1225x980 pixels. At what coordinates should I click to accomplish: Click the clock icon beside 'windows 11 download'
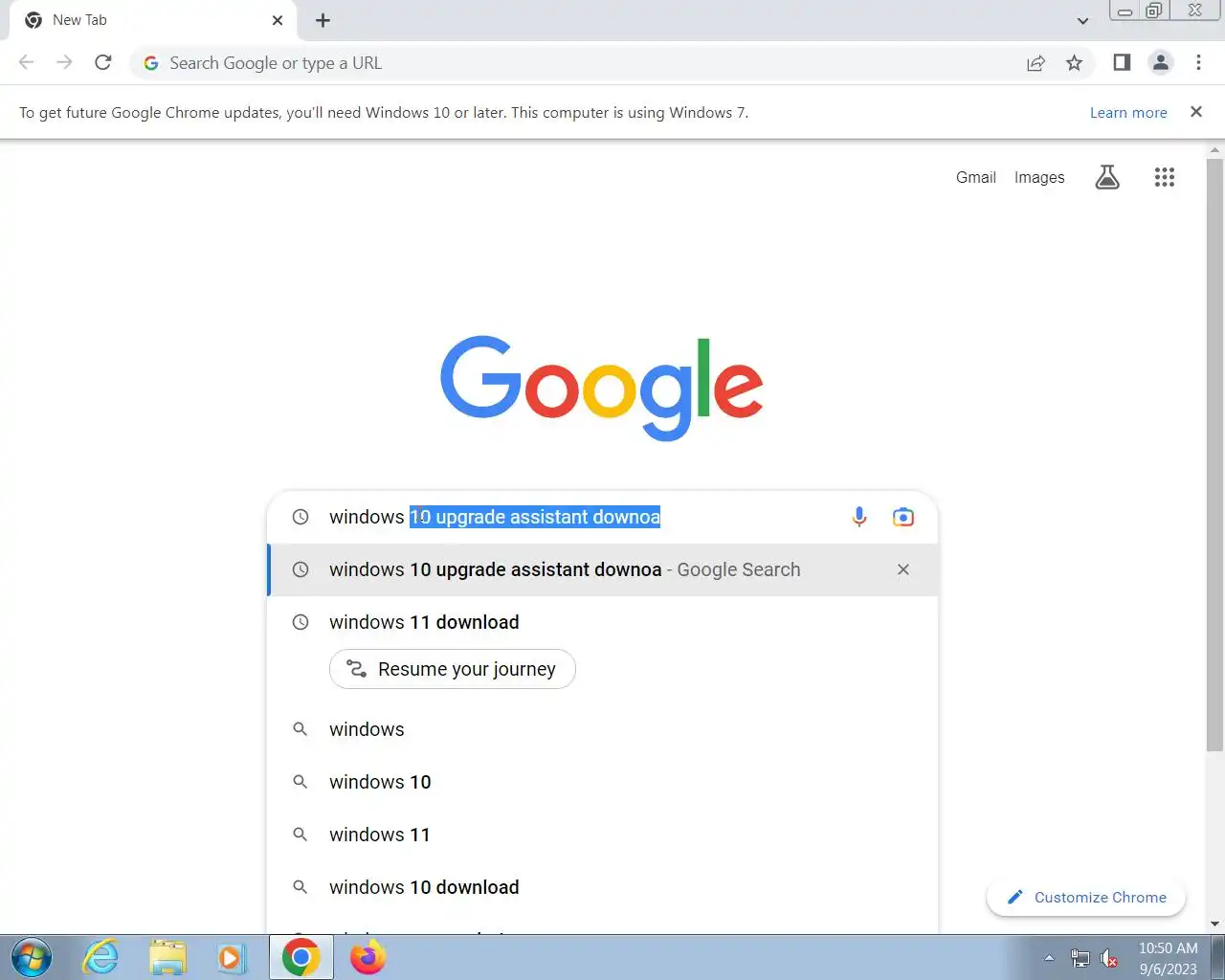pyautogui.click(x=301, y=622)
